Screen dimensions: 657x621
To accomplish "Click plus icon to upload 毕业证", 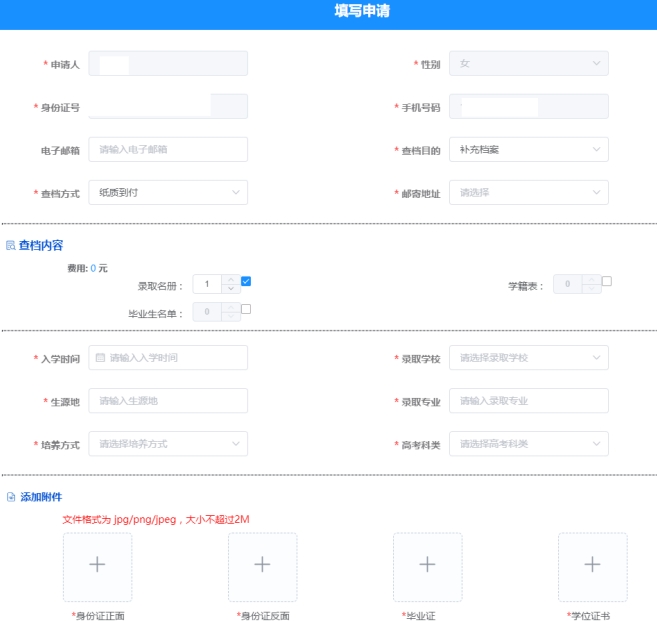I will pos(427,565).
